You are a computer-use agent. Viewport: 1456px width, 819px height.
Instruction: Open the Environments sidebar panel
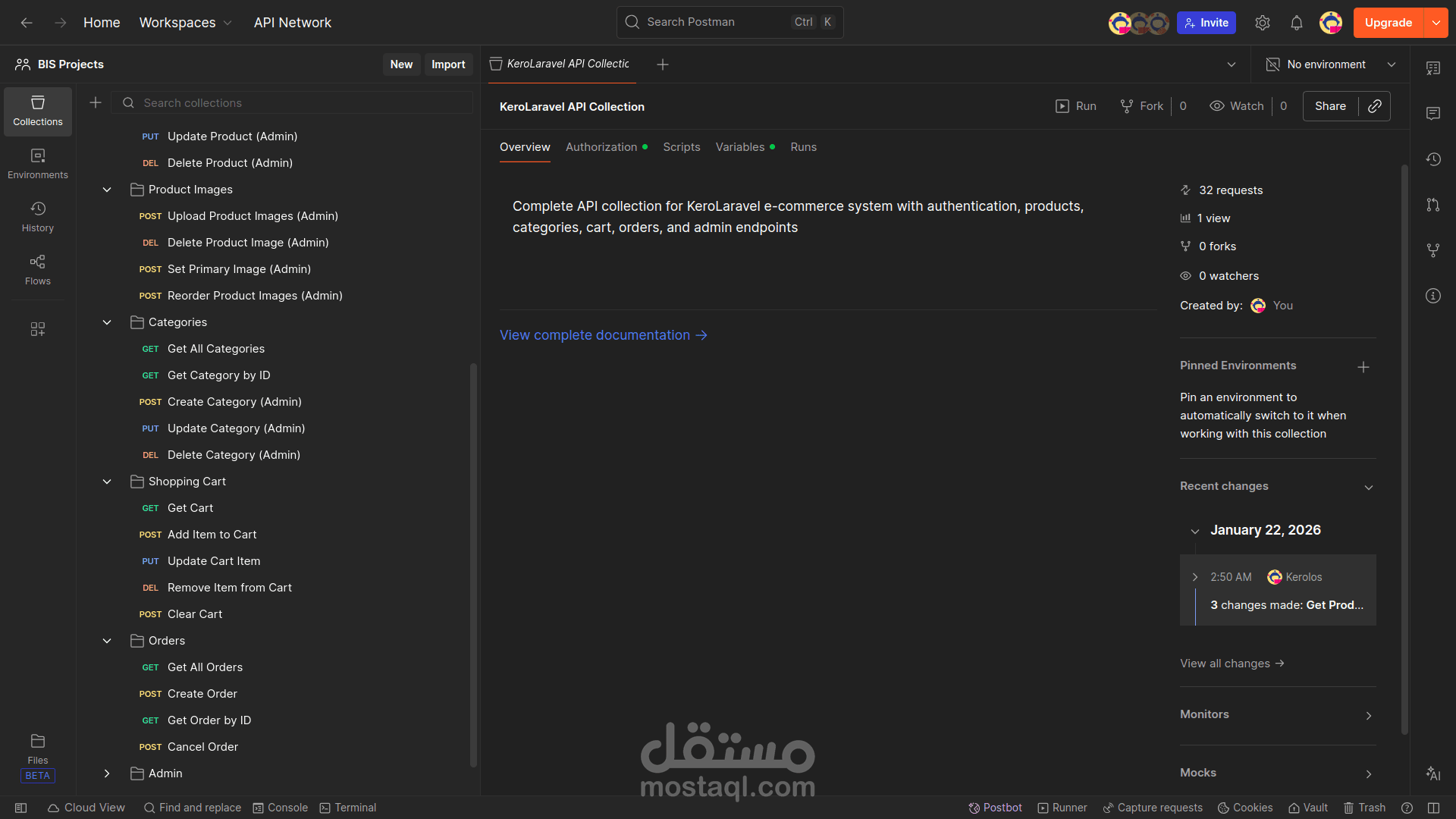38,163
